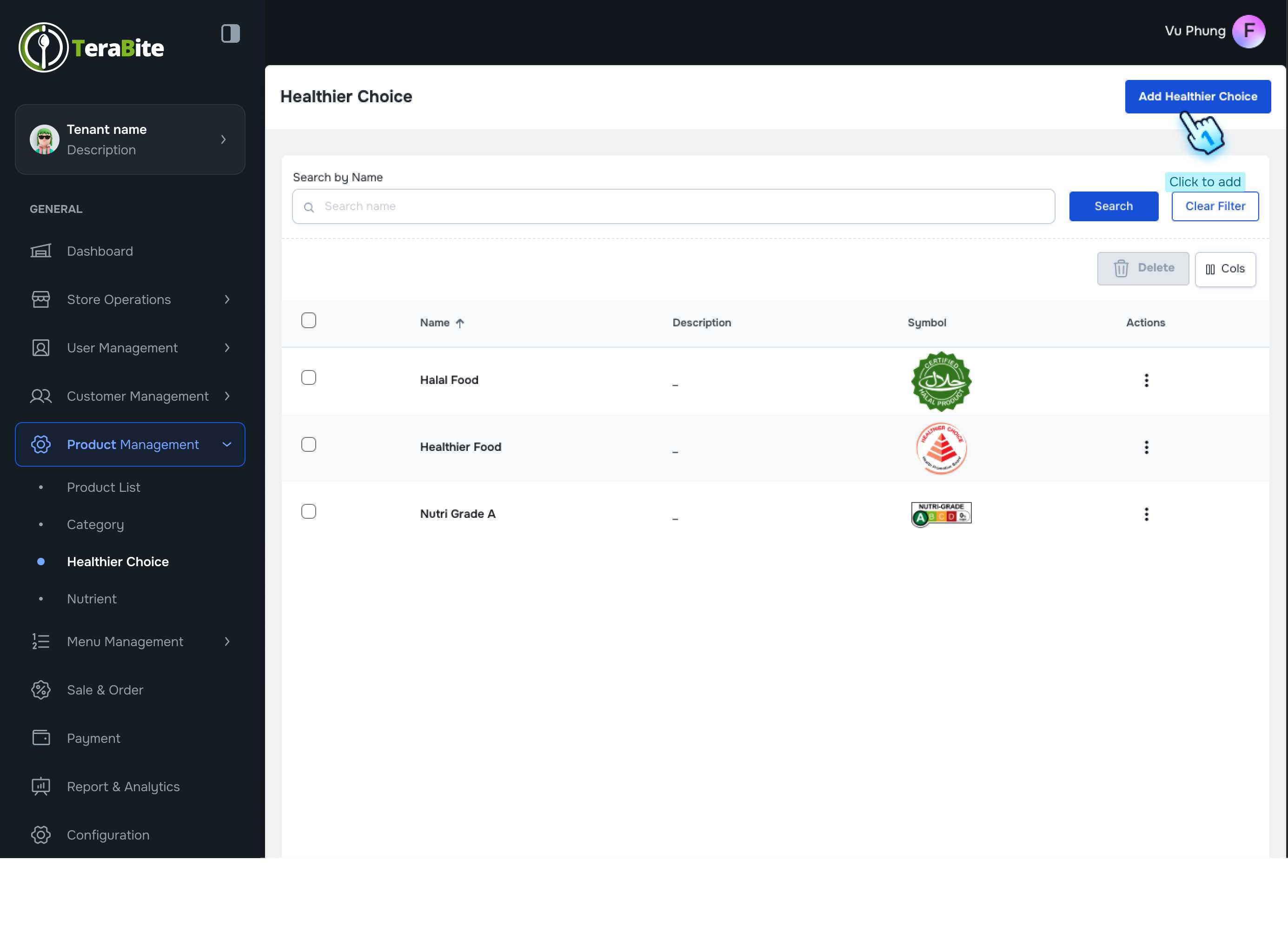Viewport: 1288px width, 952px height.
Task: Click the user avatar F icon
Action: 1248,31
